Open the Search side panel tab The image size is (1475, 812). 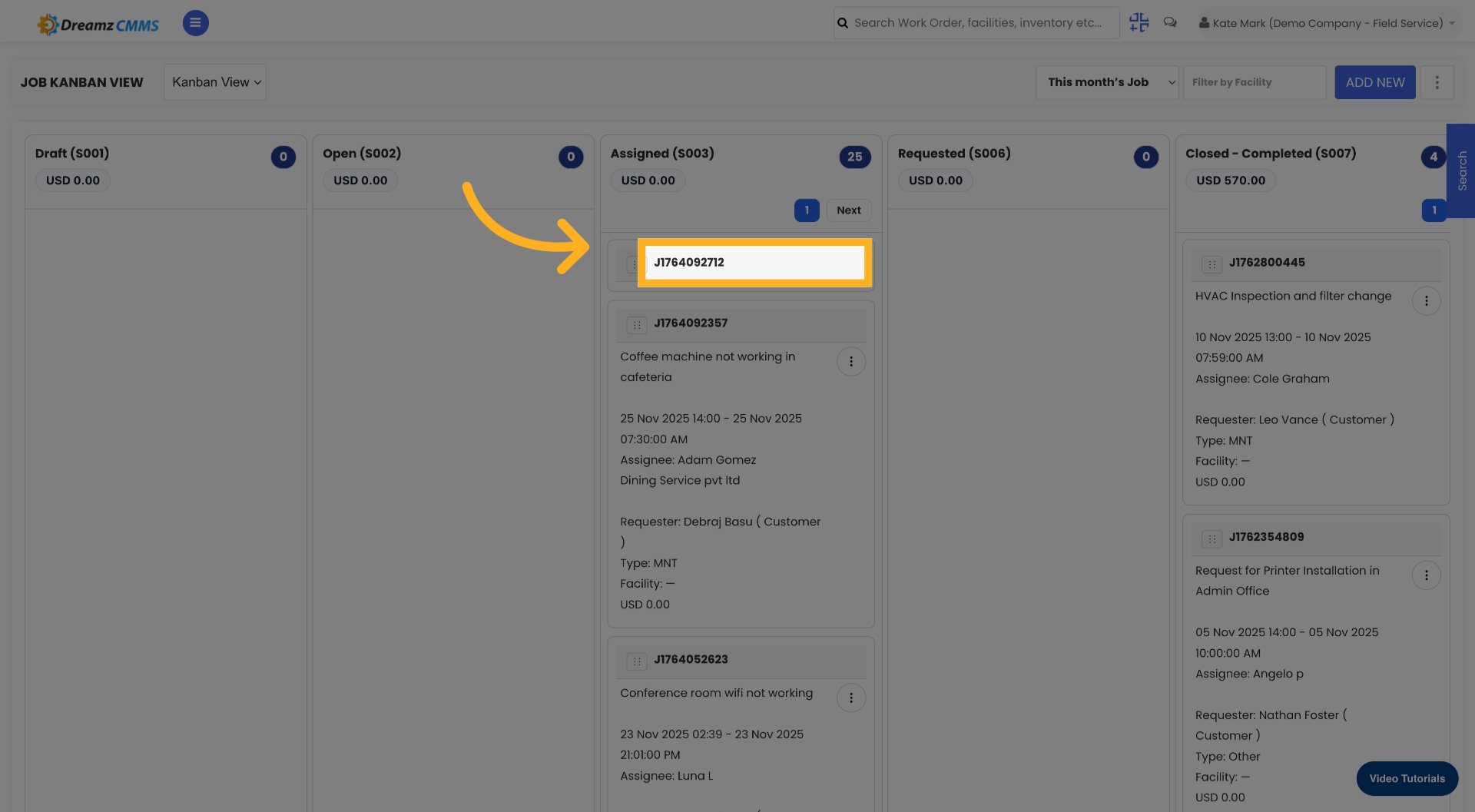click(1462, 171)
